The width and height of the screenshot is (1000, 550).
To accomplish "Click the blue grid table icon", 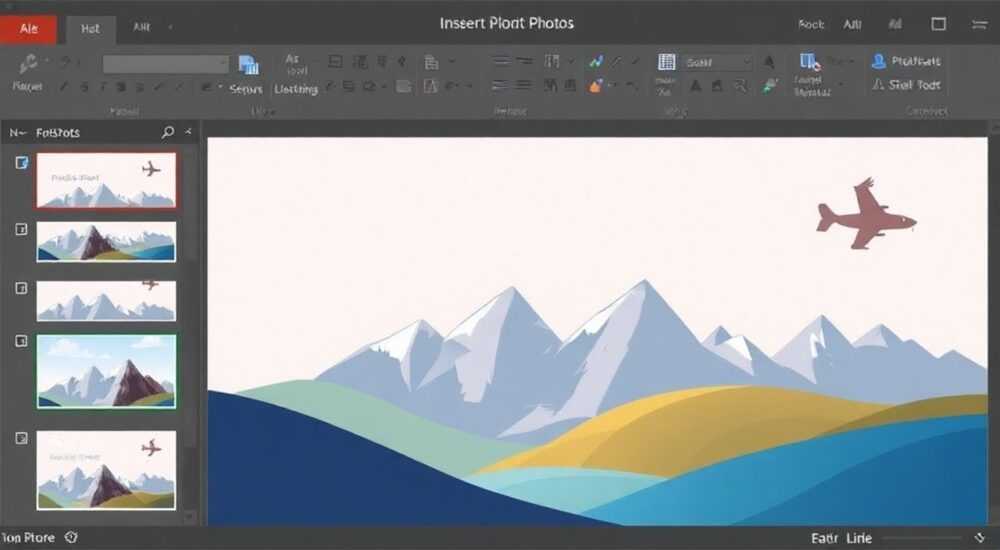I will (666, 62).
